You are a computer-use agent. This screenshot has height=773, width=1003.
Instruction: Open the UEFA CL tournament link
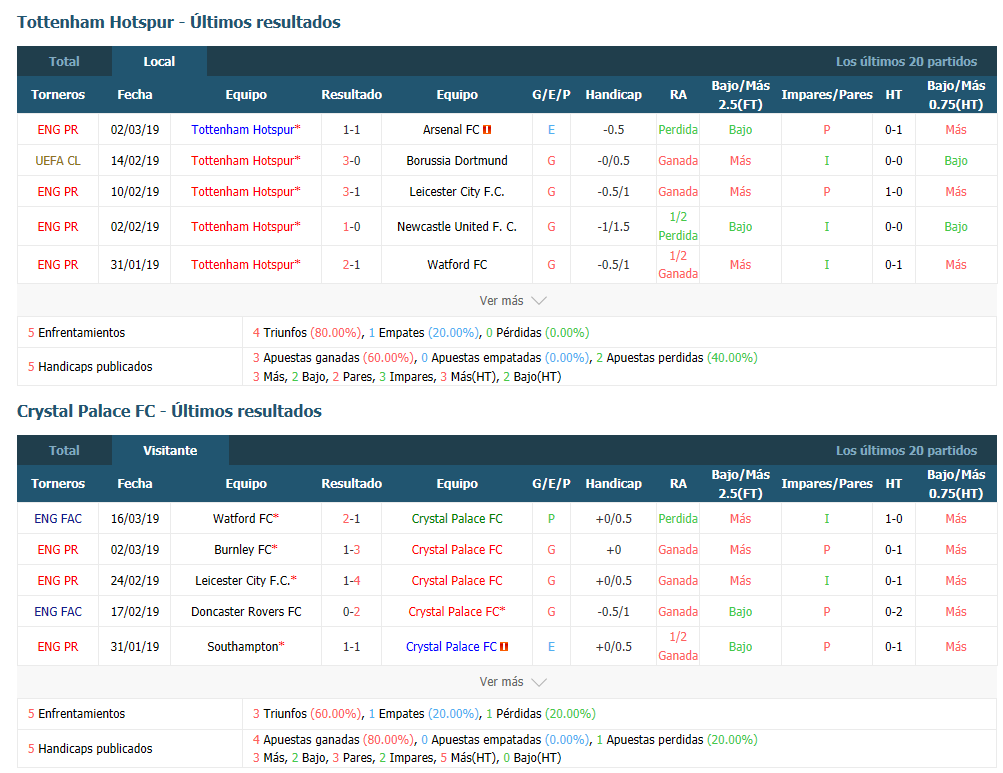(x=58, y=161)
